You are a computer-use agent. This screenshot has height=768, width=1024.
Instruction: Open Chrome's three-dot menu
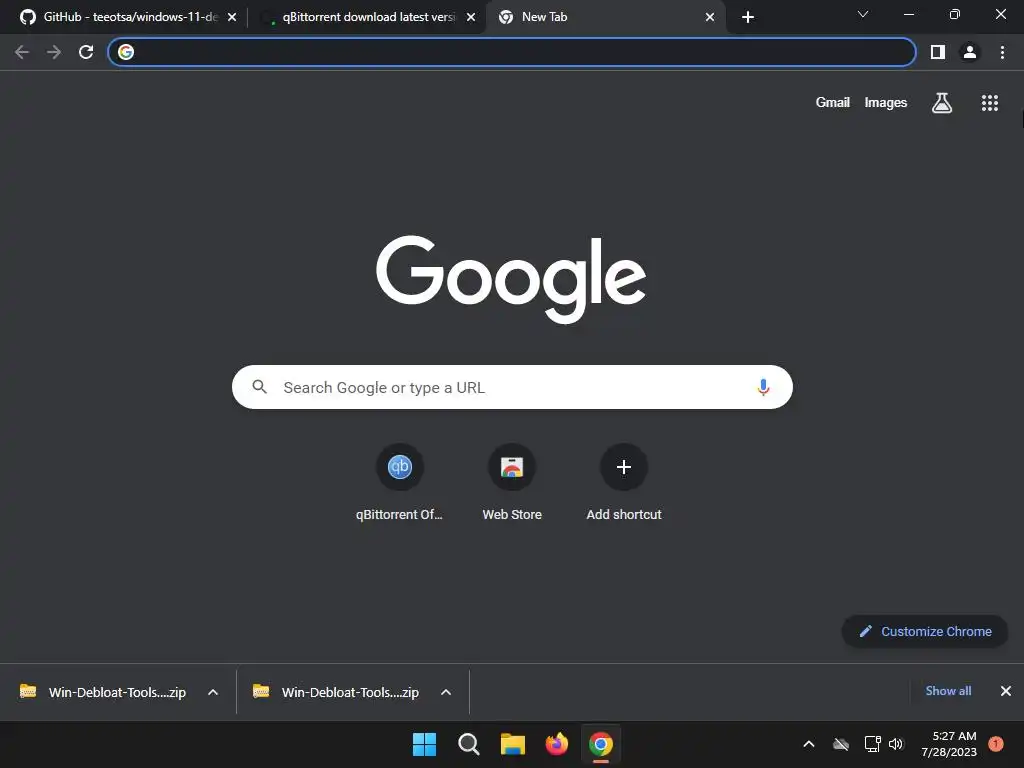(1002, 52)
